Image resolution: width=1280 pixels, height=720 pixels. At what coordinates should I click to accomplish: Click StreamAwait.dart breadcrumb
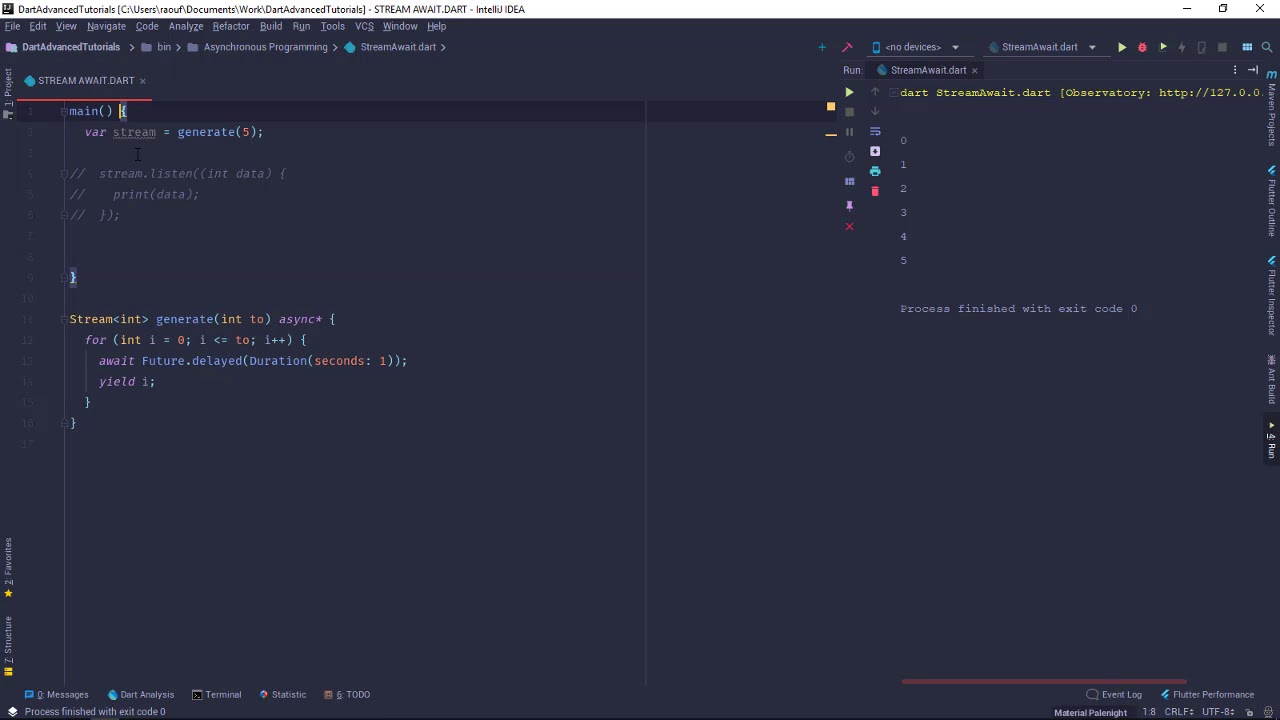[398, 47]
